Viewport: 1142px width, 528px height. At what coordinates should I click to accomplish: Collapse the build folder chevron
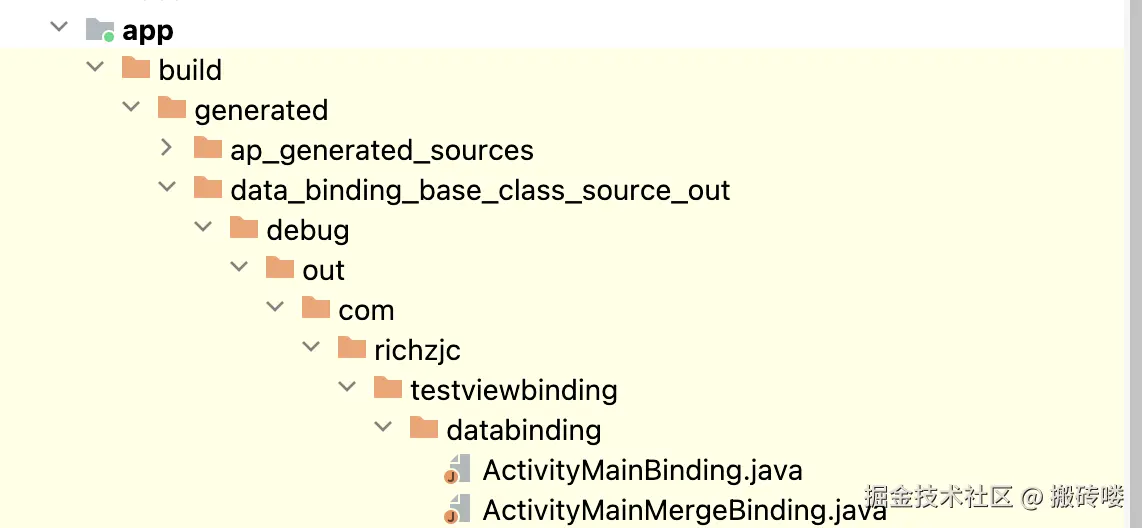[x=95, y=68]
